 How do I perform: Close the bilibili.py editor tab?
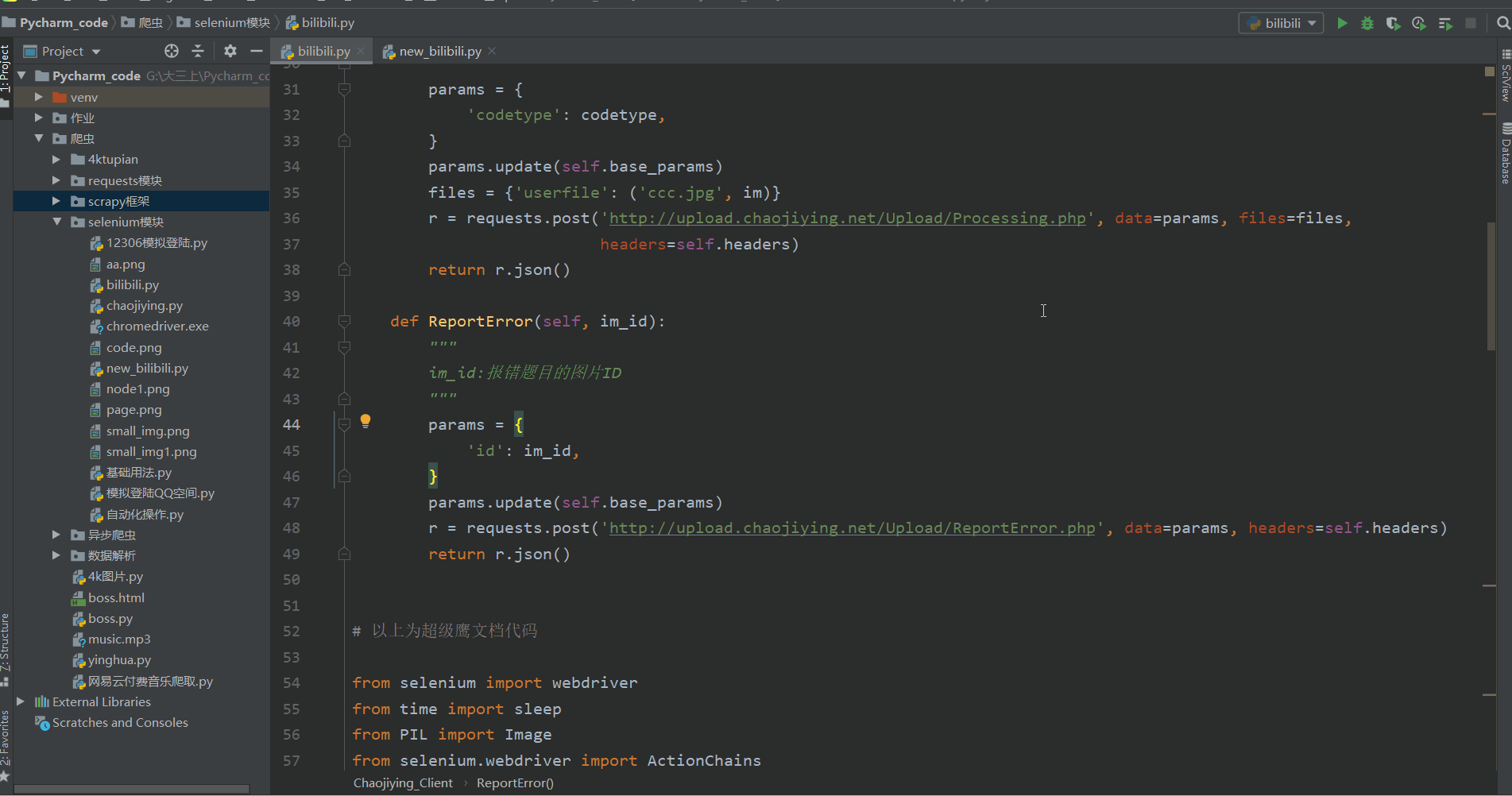pyautogui.click(x=361, y=51)
